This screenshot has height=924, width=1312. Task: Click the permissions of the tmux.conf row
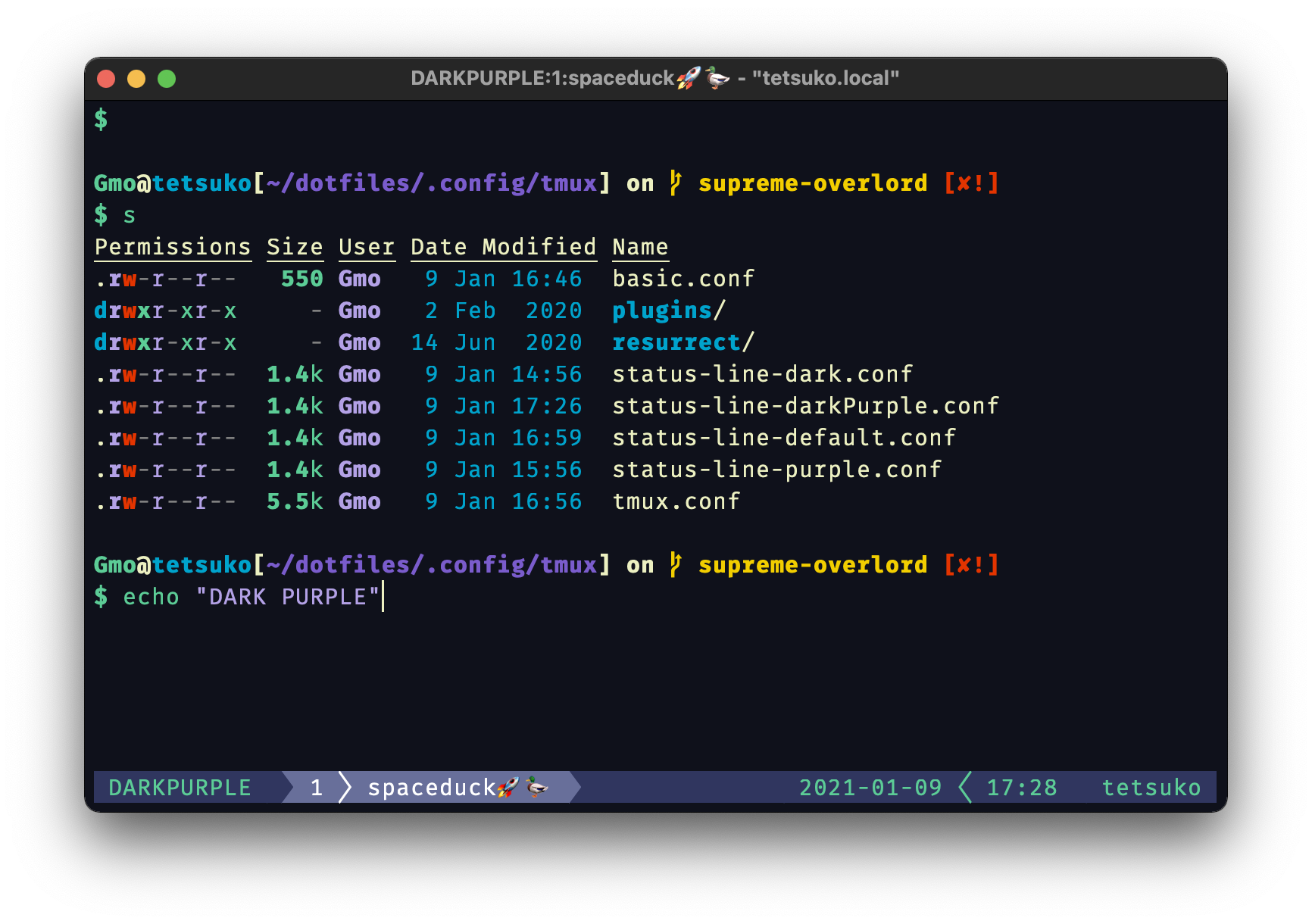[165, 501]
